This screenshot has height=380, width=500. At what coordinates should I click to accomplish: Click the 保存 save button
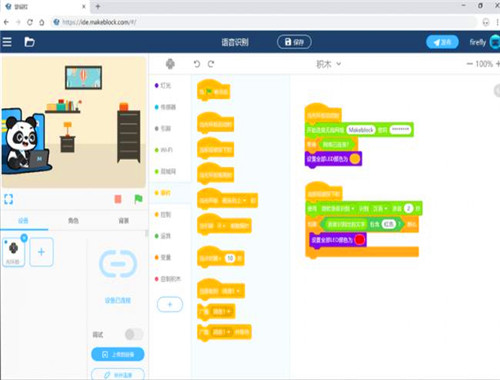click(x=294, y=42)
